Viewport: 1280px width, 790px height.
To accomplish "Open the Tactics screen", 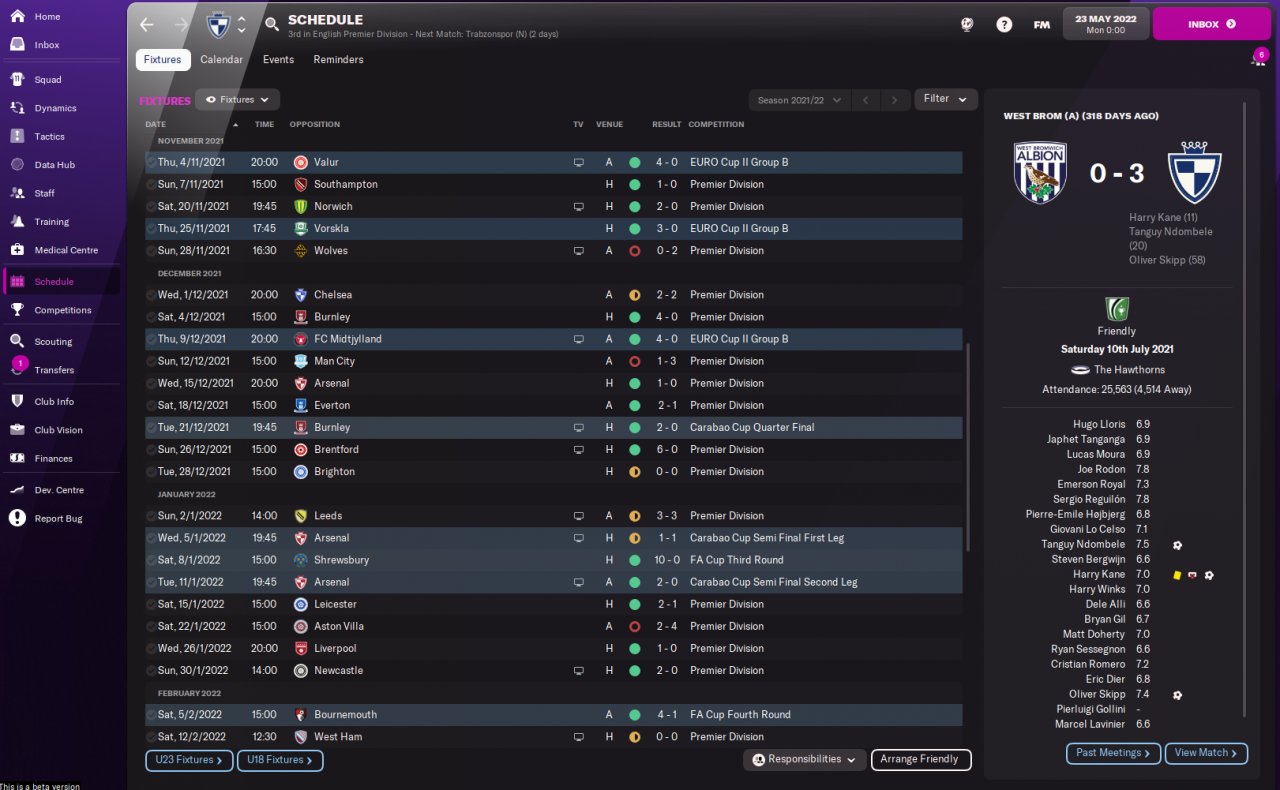I will (x=49, y=136).
